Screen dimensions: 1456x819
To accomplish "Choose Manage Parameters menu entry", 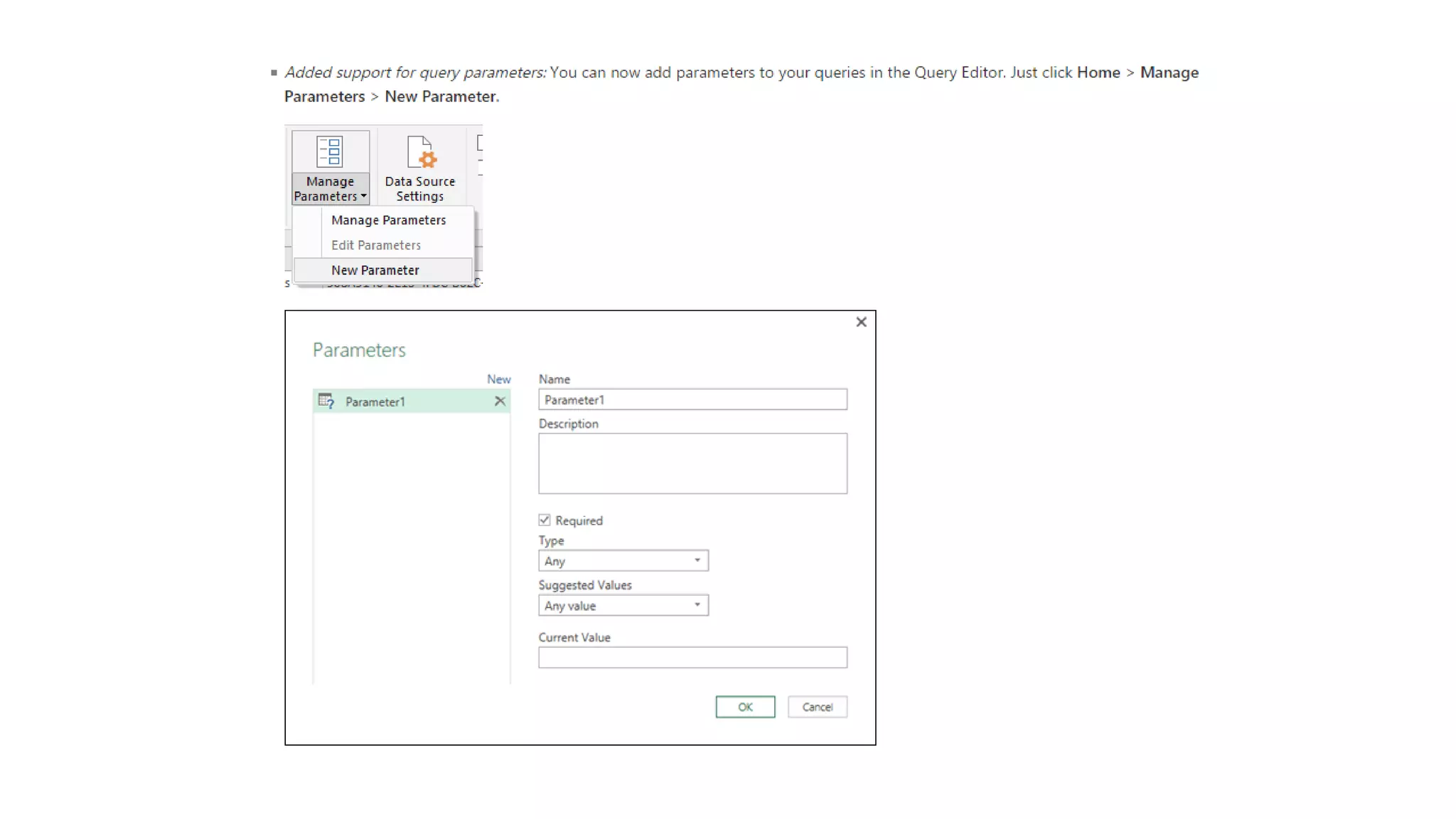I will (388, 220).
